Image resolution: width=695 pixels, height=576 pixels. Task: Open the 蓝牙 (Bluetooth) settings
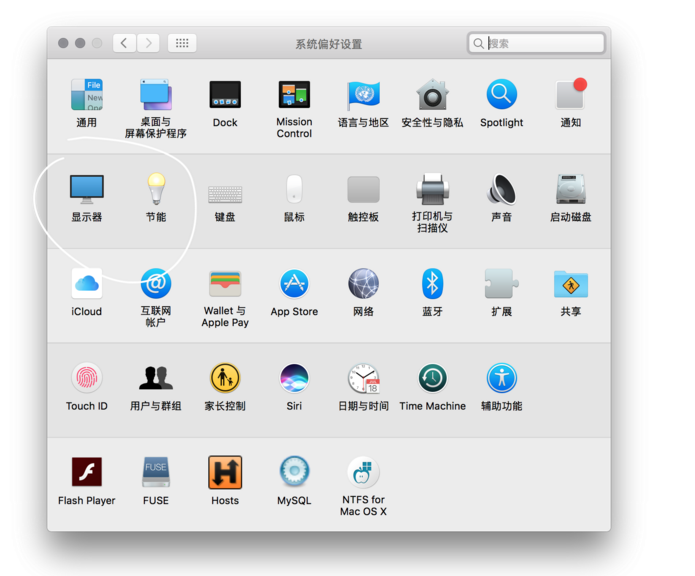pos(432,284)
